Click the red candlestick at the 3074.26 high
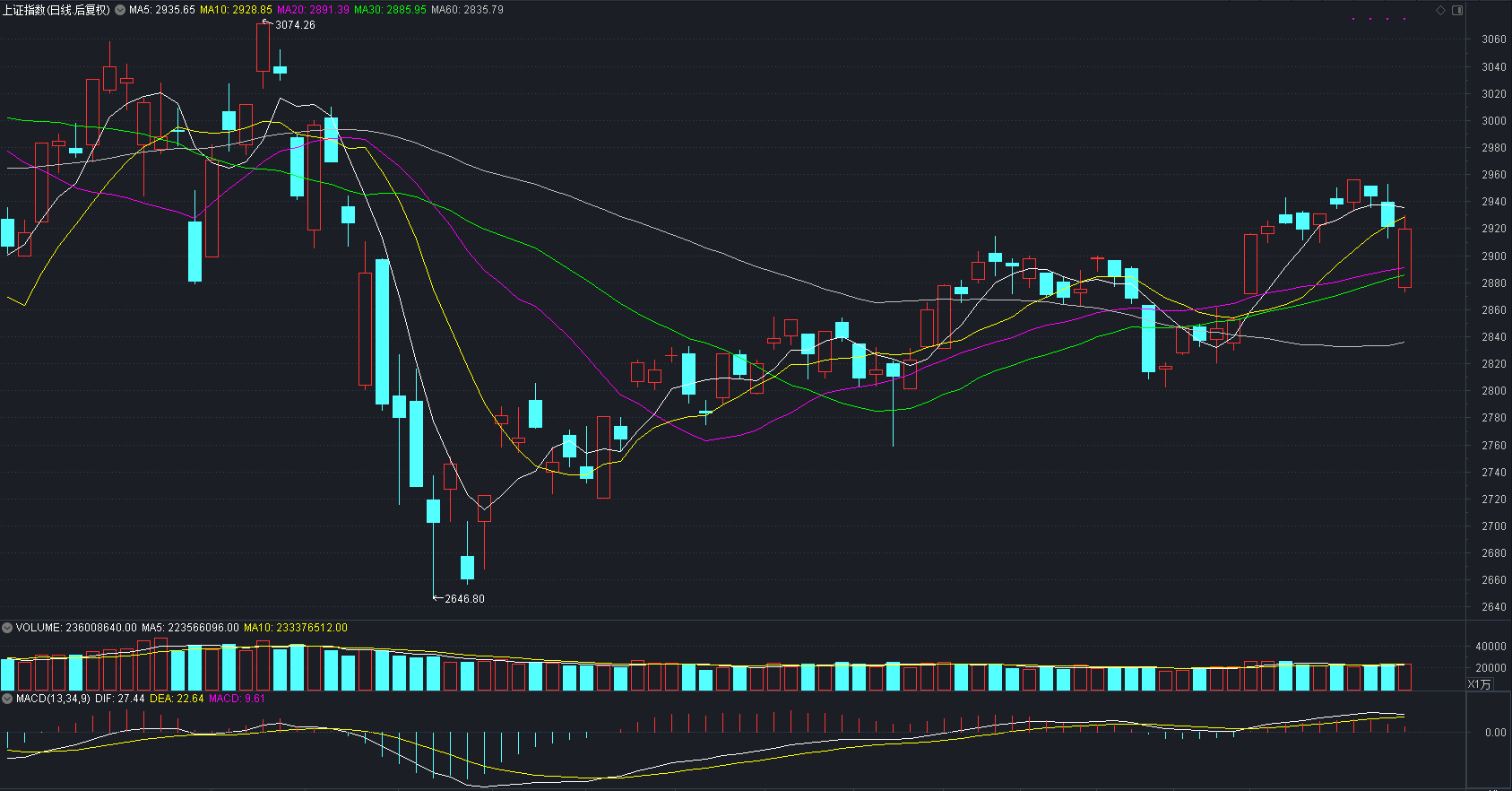 point(264,49)
